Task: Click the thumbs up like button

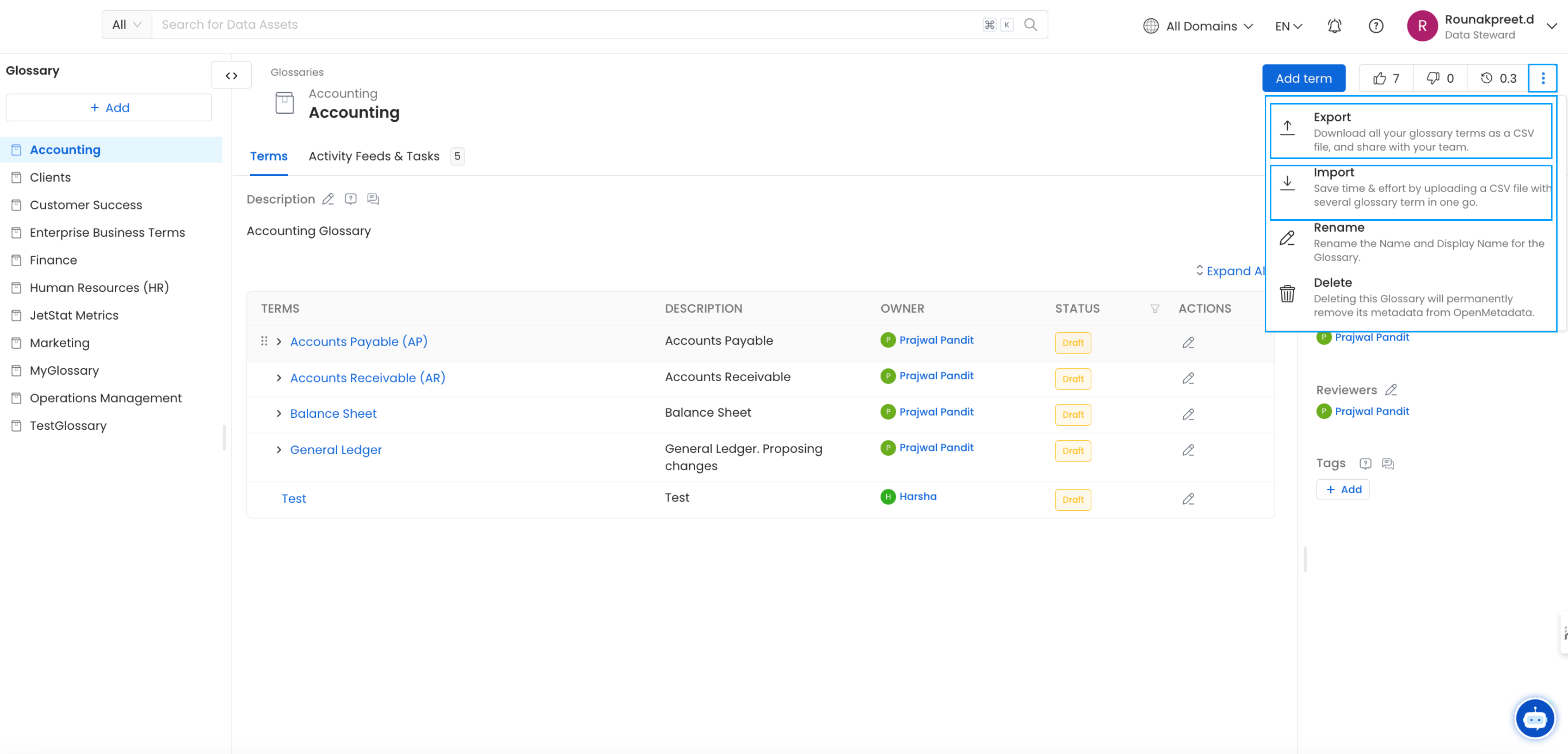Action: point(1385,78)
